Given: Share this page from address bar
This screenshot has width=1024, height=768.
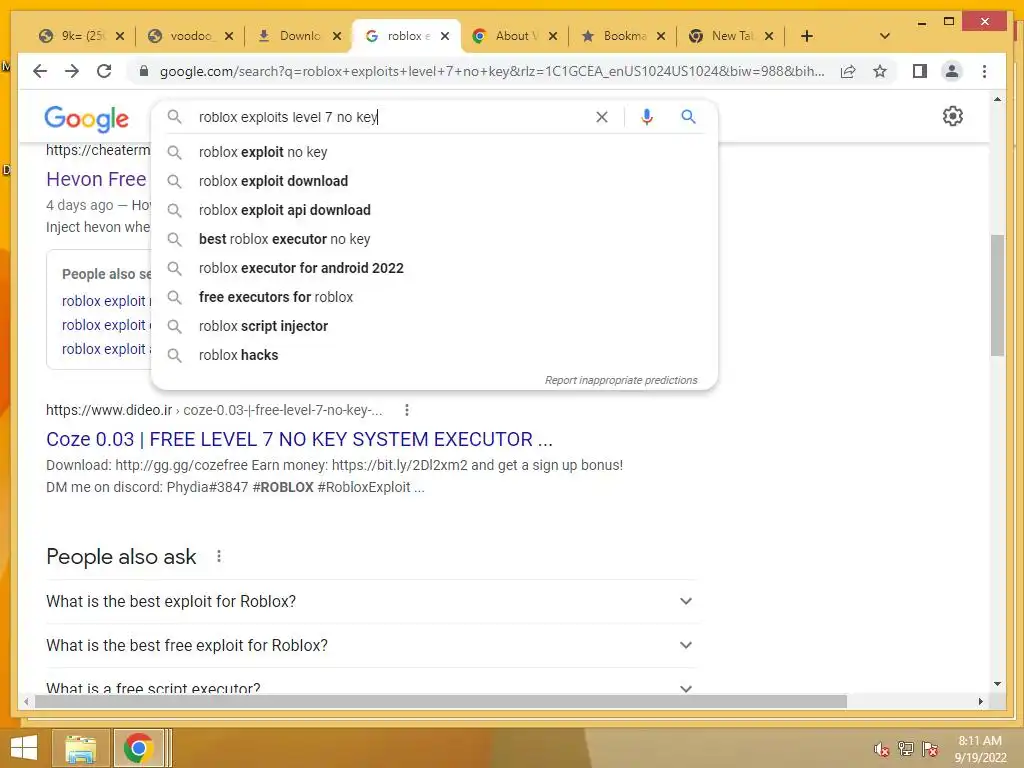Looking at the screenshot, I should pos(848,71).
